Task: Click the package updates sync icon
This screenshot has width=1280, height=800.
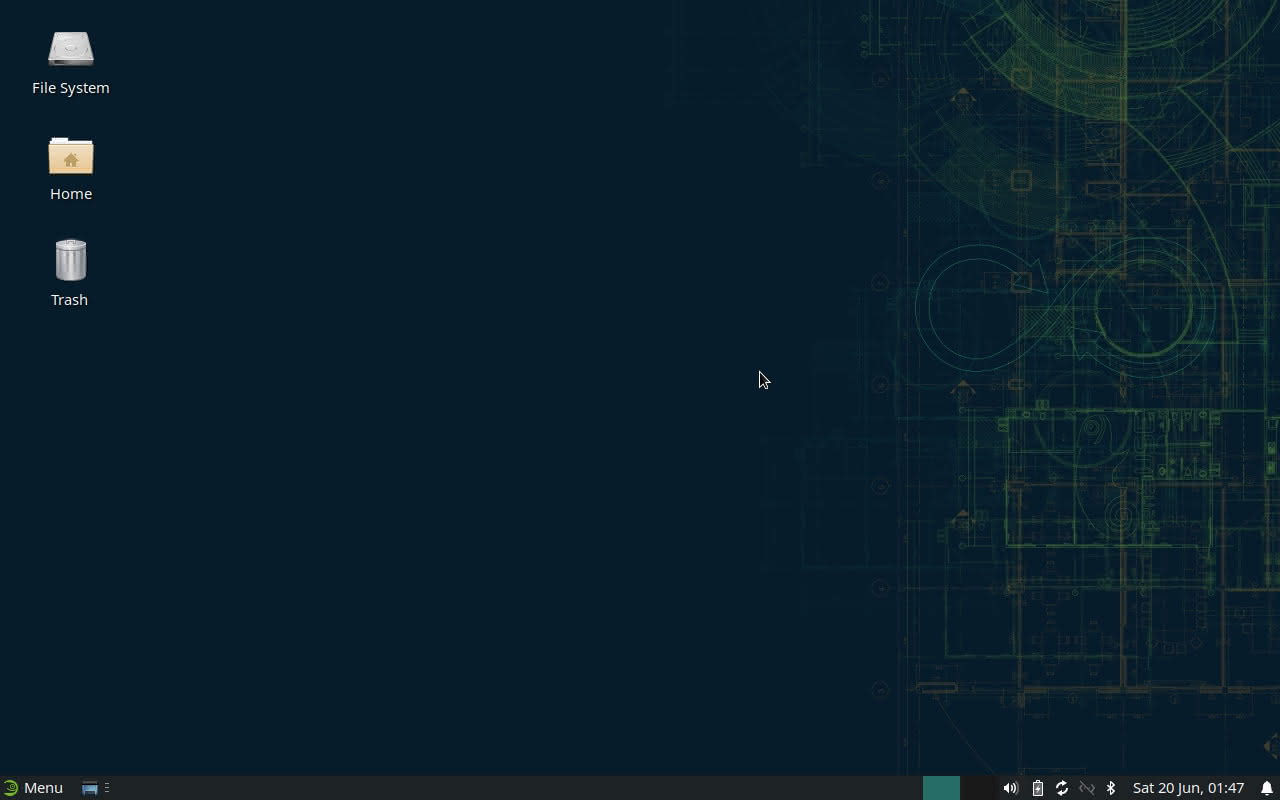Action: click(x=1061, y=788)
